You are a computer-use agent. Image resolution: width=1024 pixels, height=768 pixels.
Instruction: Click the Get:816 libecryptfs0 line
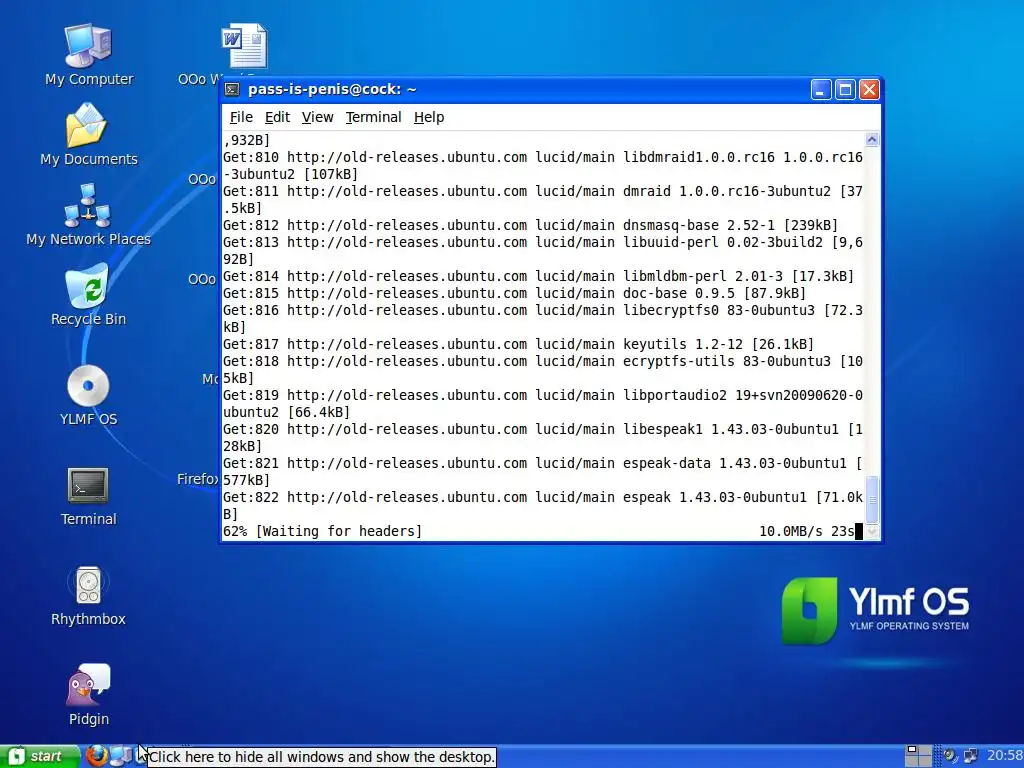[543, 319]
